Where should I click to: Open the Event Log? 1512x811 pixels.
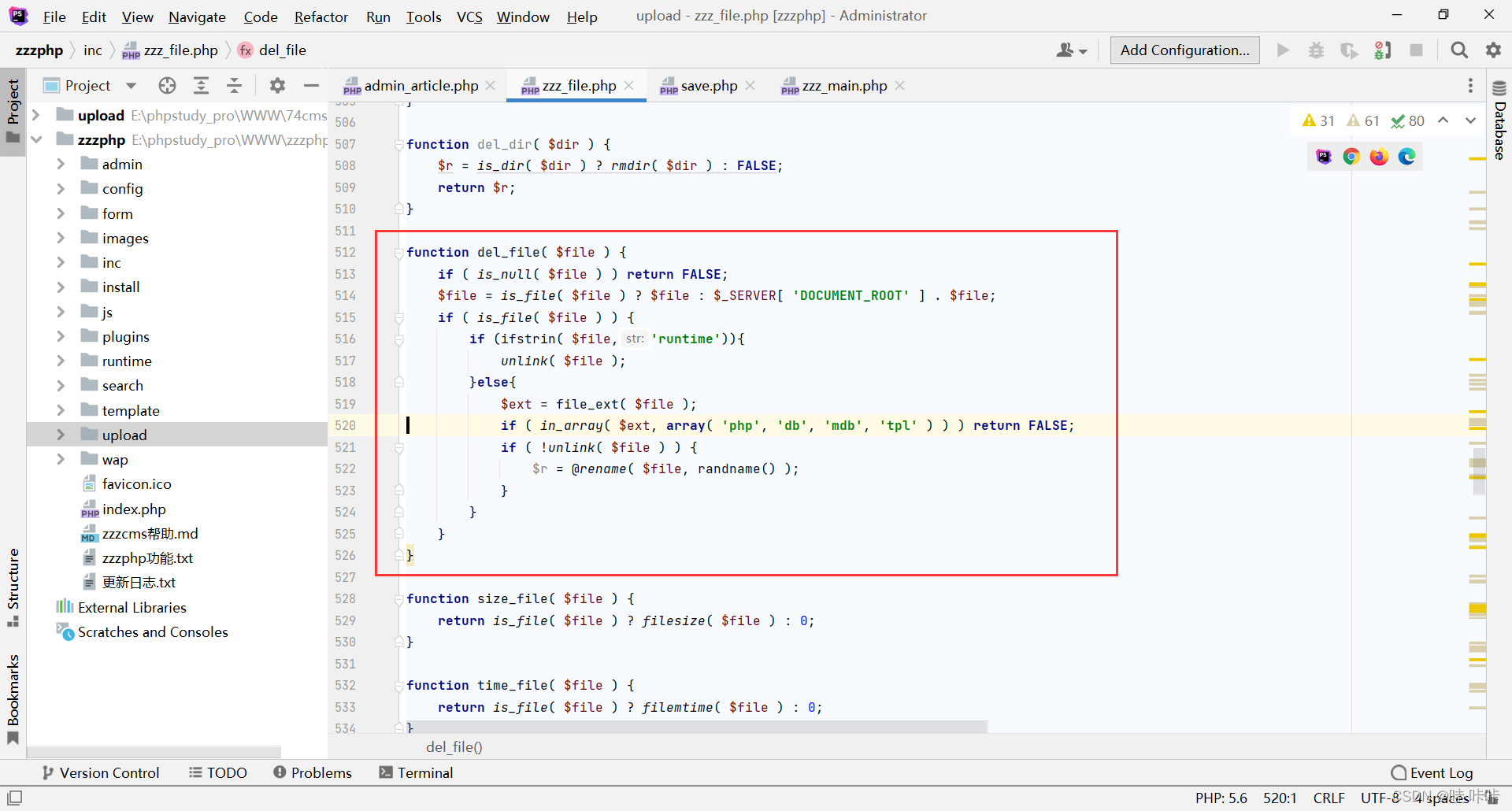(1432, 773)
